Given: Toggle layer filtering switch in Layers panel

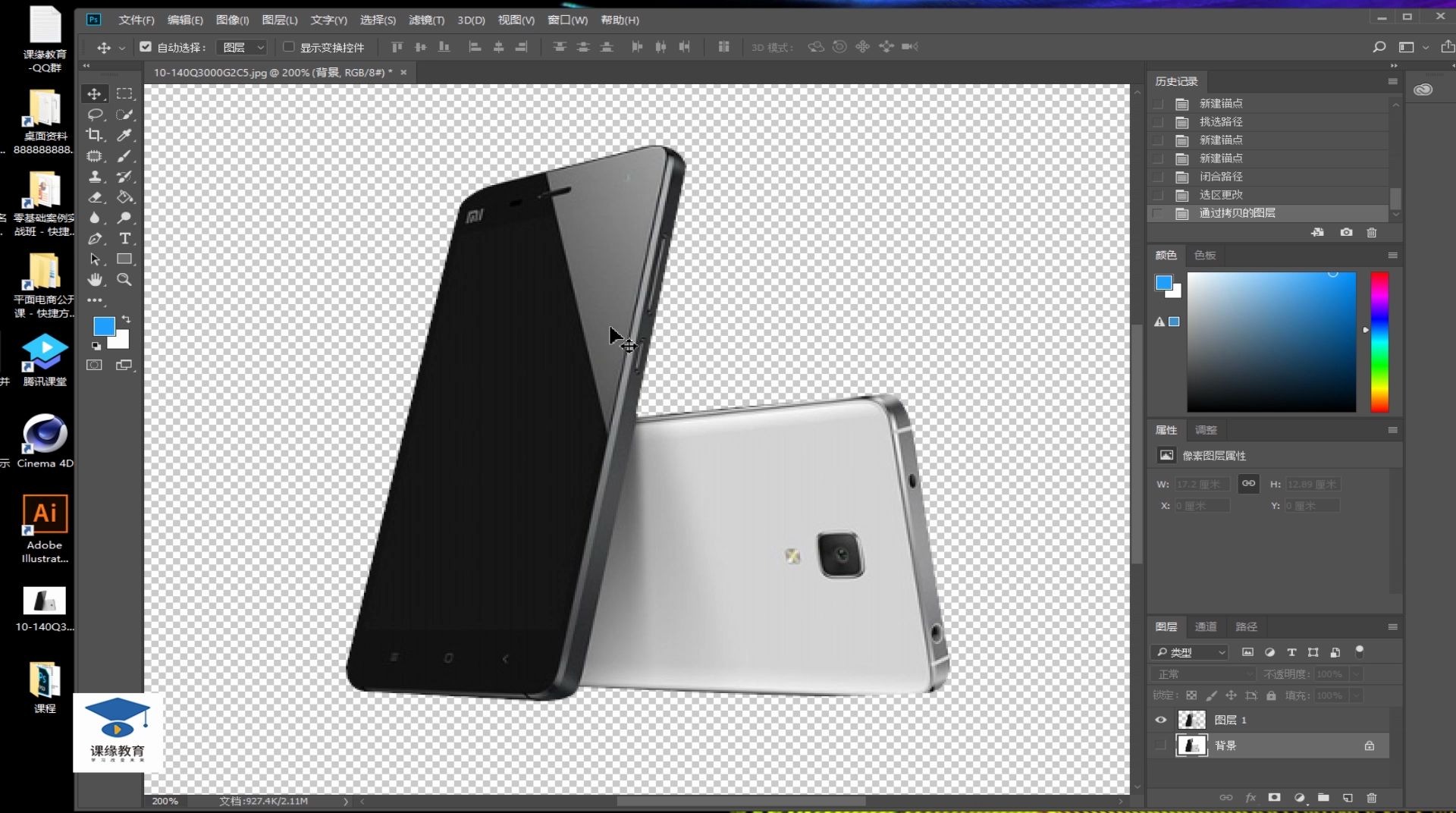Looking at the screenshot, I should [x=1360, y=651].
